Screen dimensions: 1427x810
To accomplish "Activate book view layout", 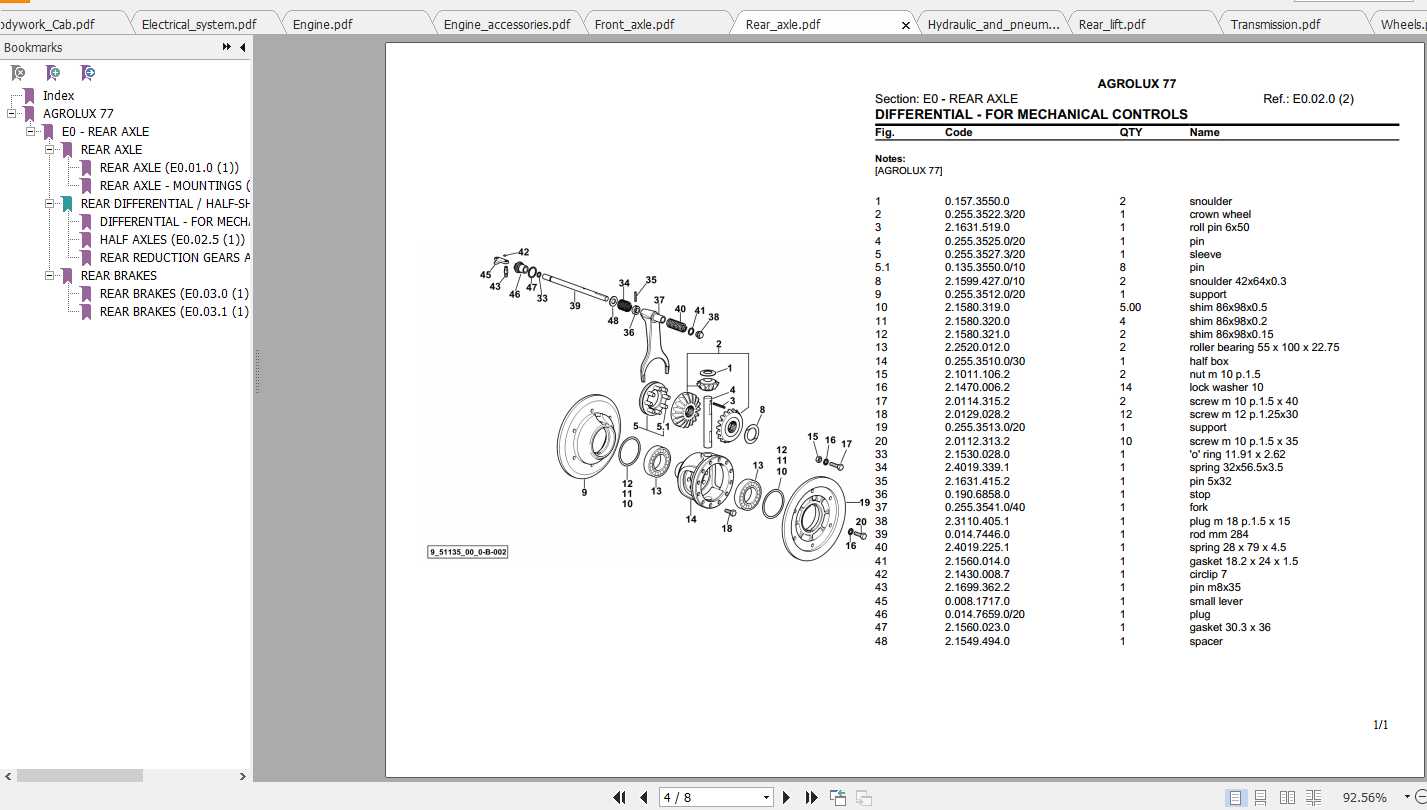I will pyautogui.click(x=1311, y=797).
